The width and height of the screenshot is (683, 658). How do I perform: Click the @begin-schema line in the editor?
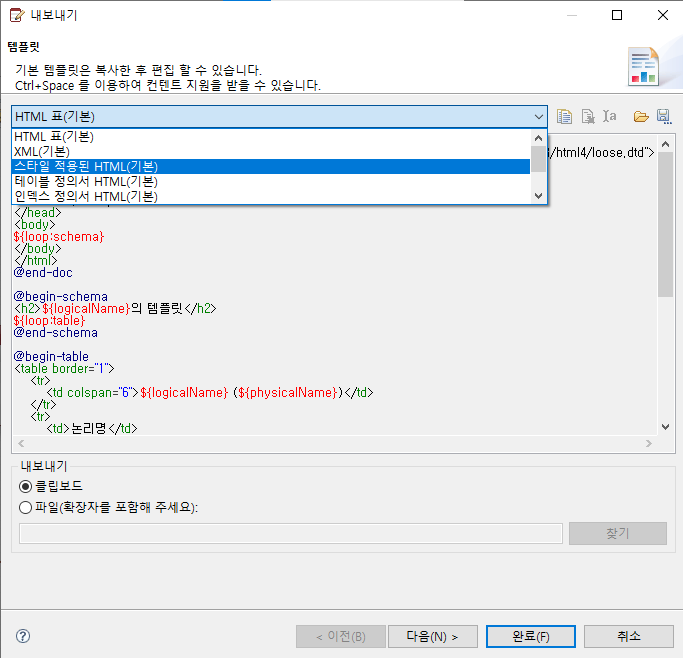pos(61,297)
